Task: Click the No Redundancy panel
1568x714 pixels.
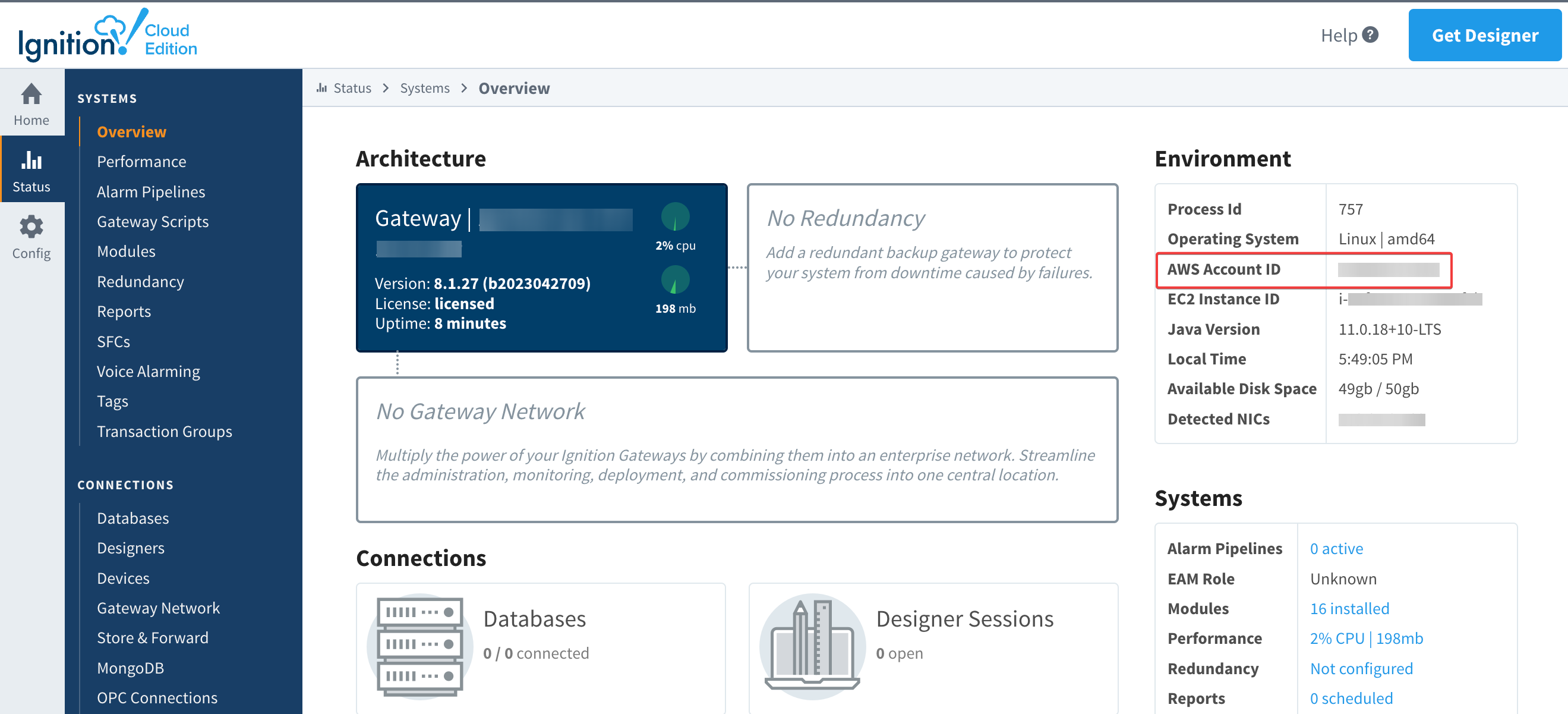Action: point(932,268)
